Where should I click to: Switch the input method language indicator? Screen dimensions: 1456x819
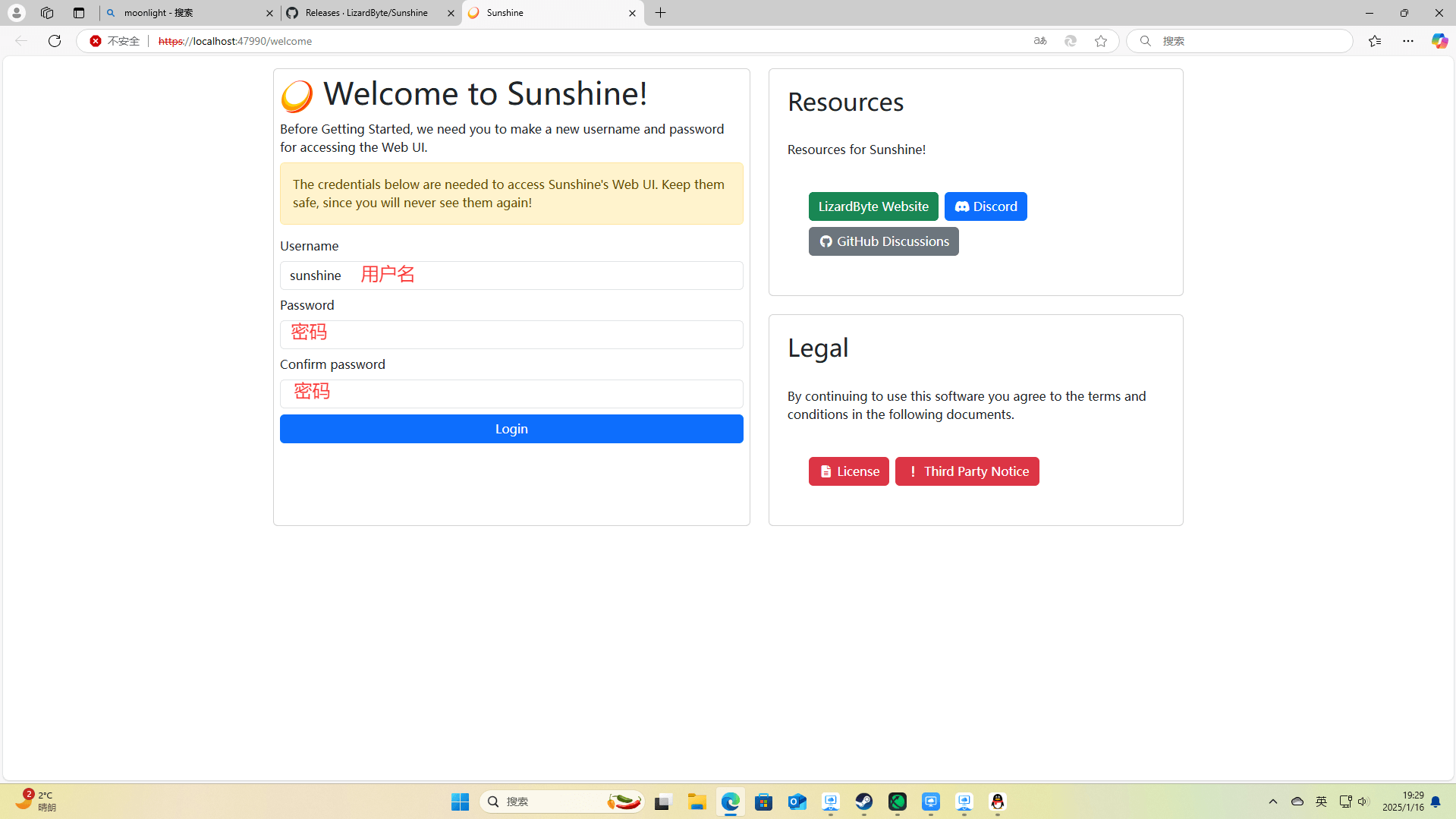tap(1321, 802)
